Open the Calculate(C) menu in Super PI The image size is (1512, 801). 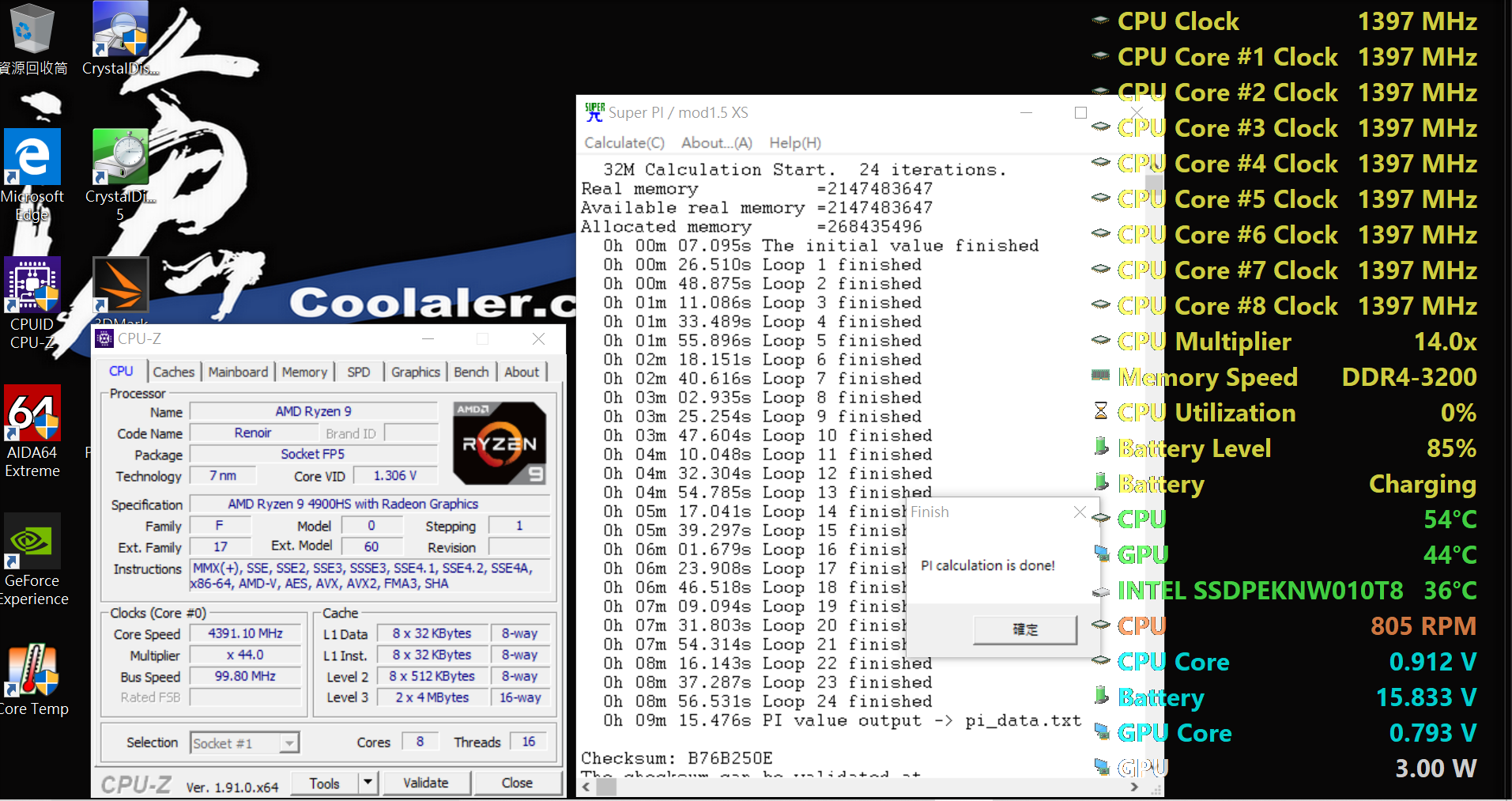(624, 142)
